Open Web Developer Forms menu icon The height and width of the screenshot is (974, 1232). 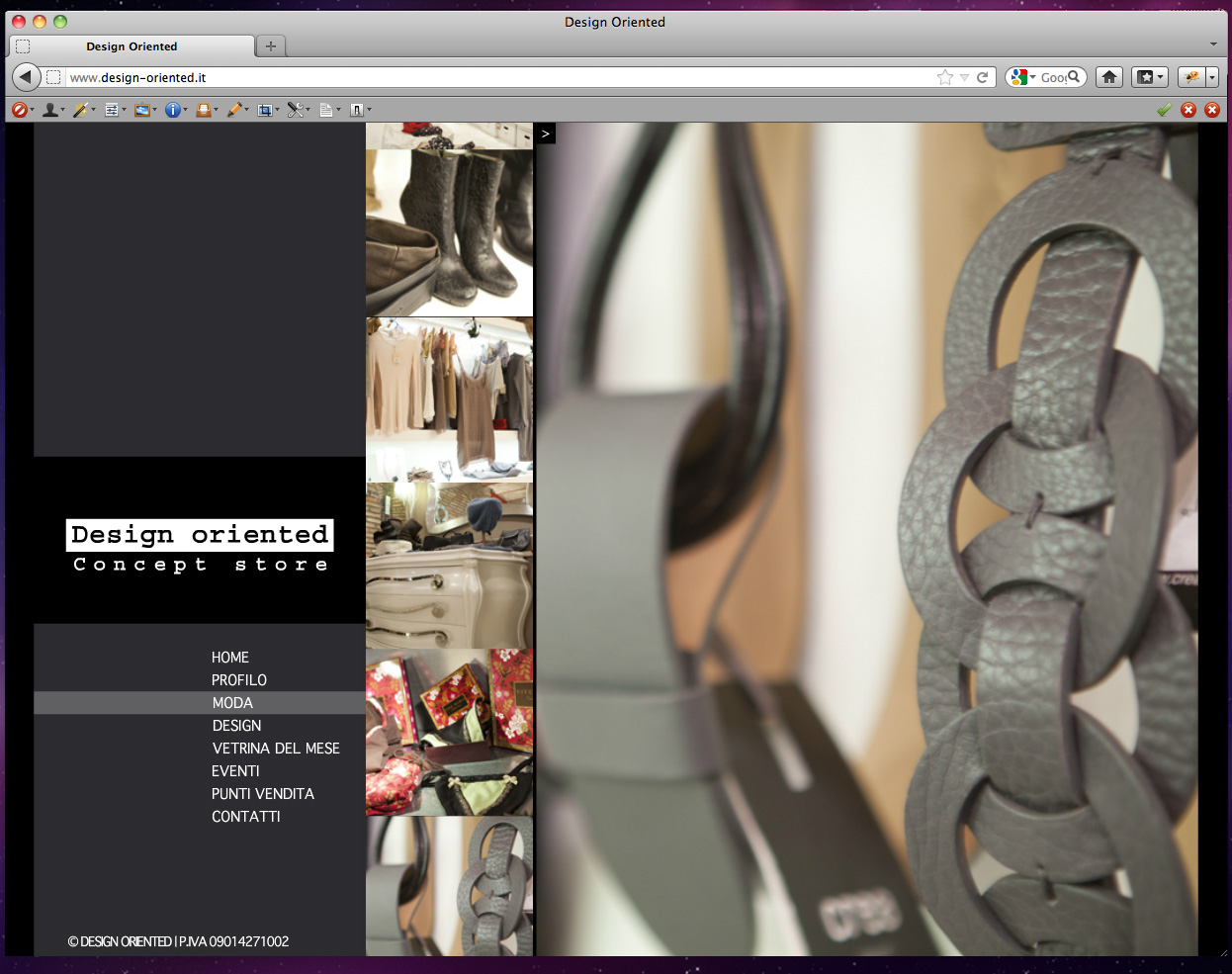111,110
